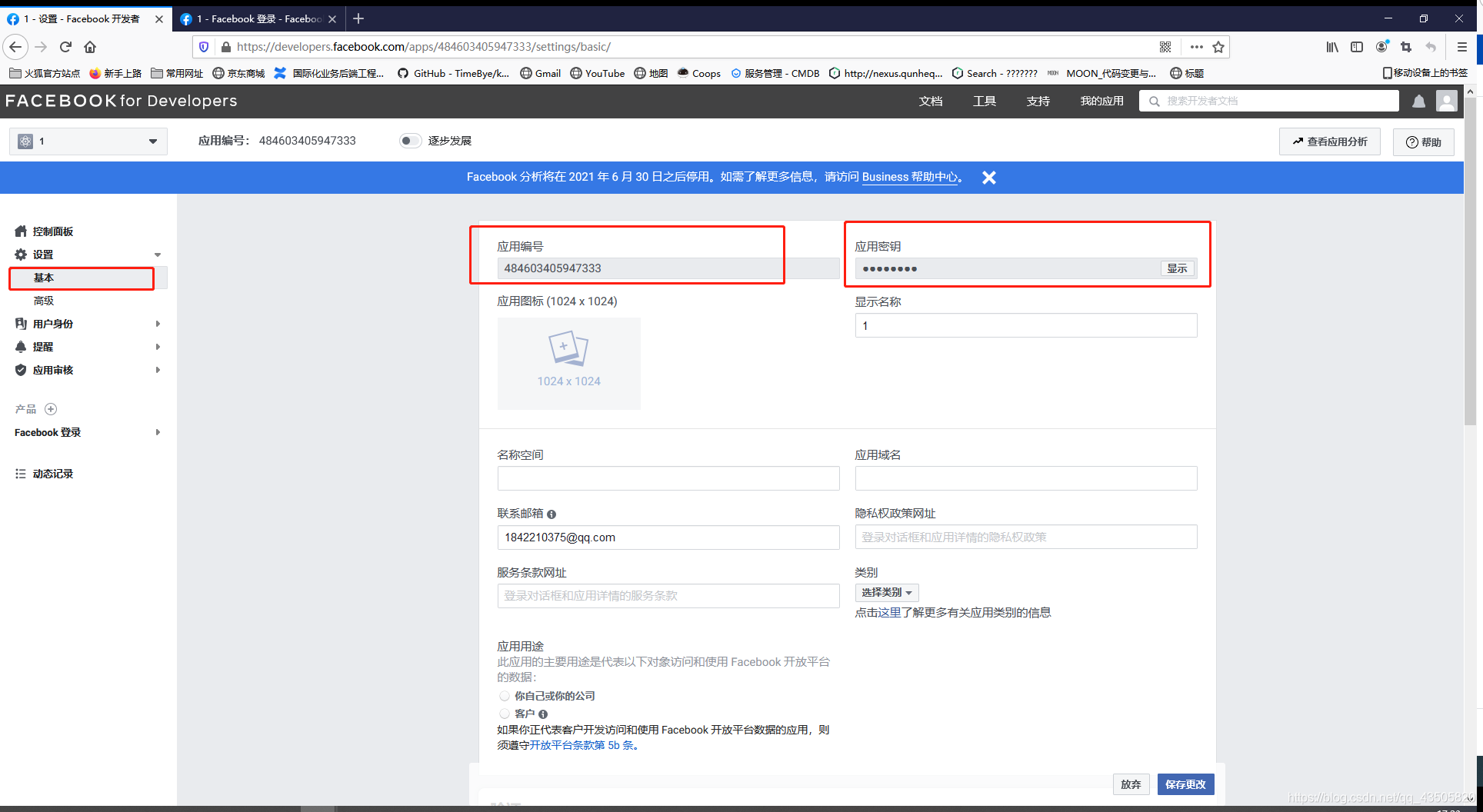Open 工具 in top navigation
This screenshot has height=812, width=1483.
[x=985, y=101]
